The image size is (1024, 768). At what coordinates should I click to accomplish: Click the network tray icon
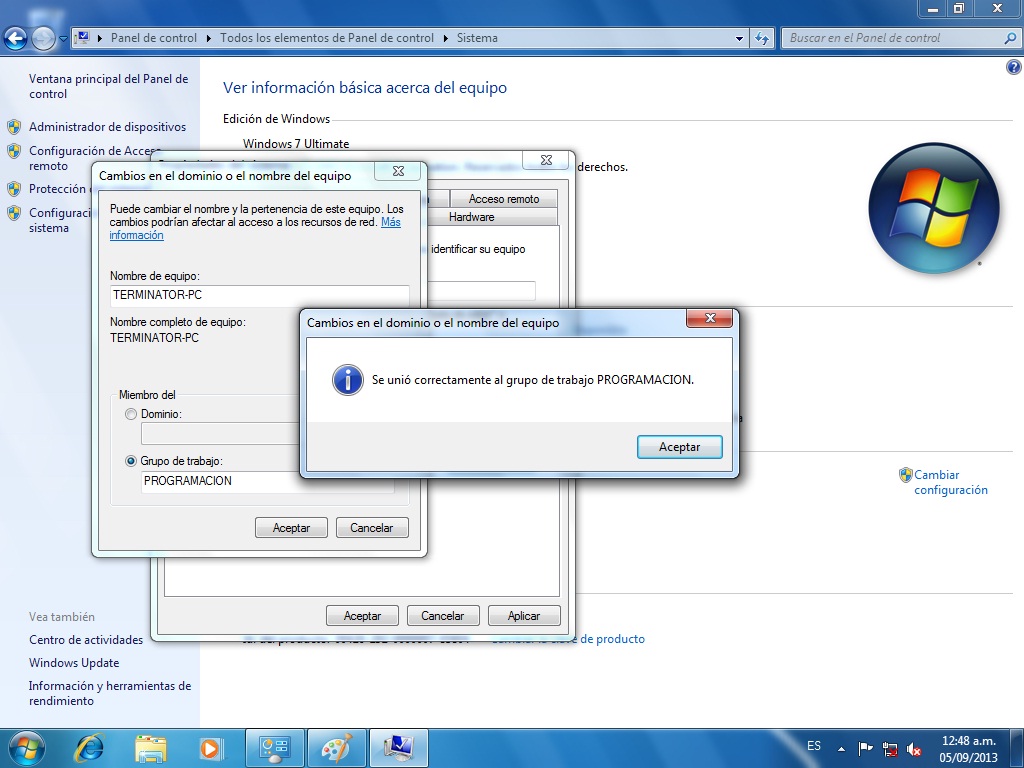click(x=889, y=748)
